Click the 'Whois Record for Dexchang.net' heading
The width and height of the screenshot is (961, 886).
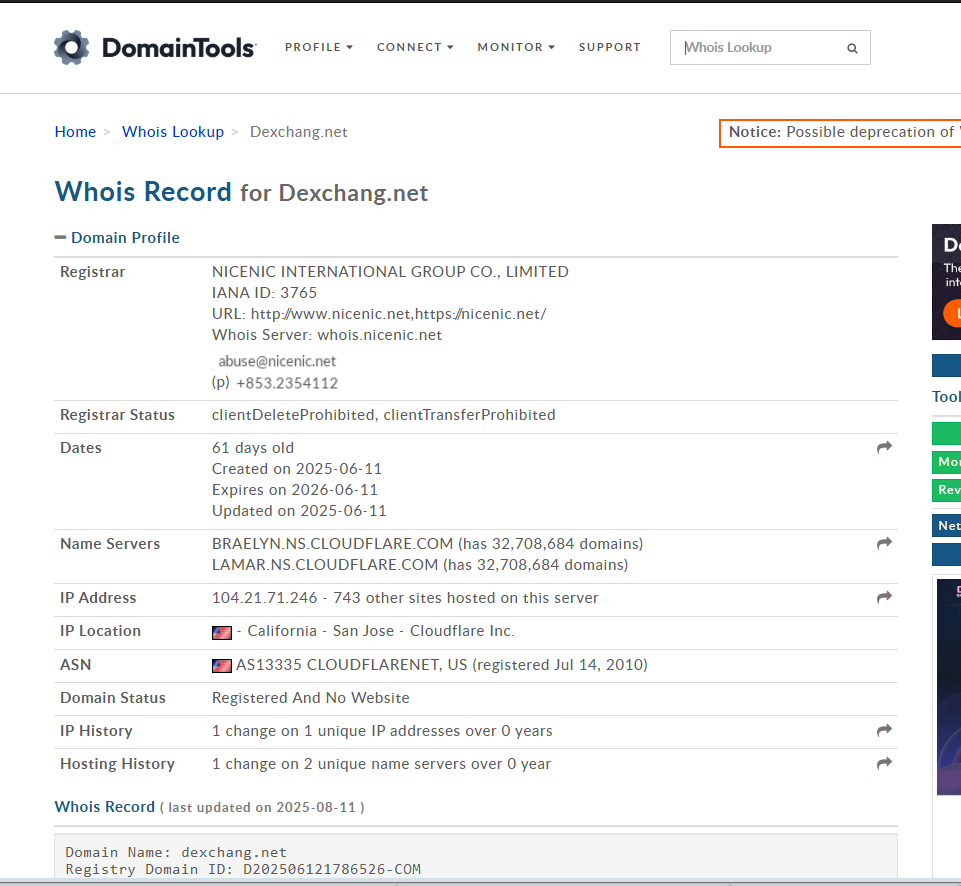point(241,192)
